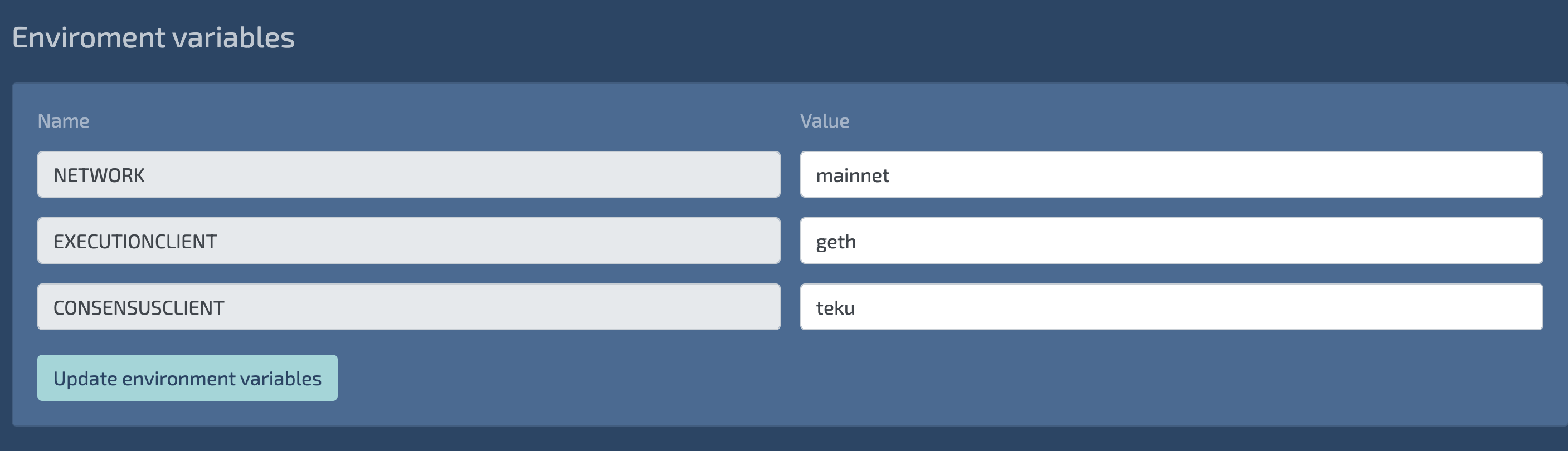
Task: Submit changes via the teal update button
Action: coord(187,378)
